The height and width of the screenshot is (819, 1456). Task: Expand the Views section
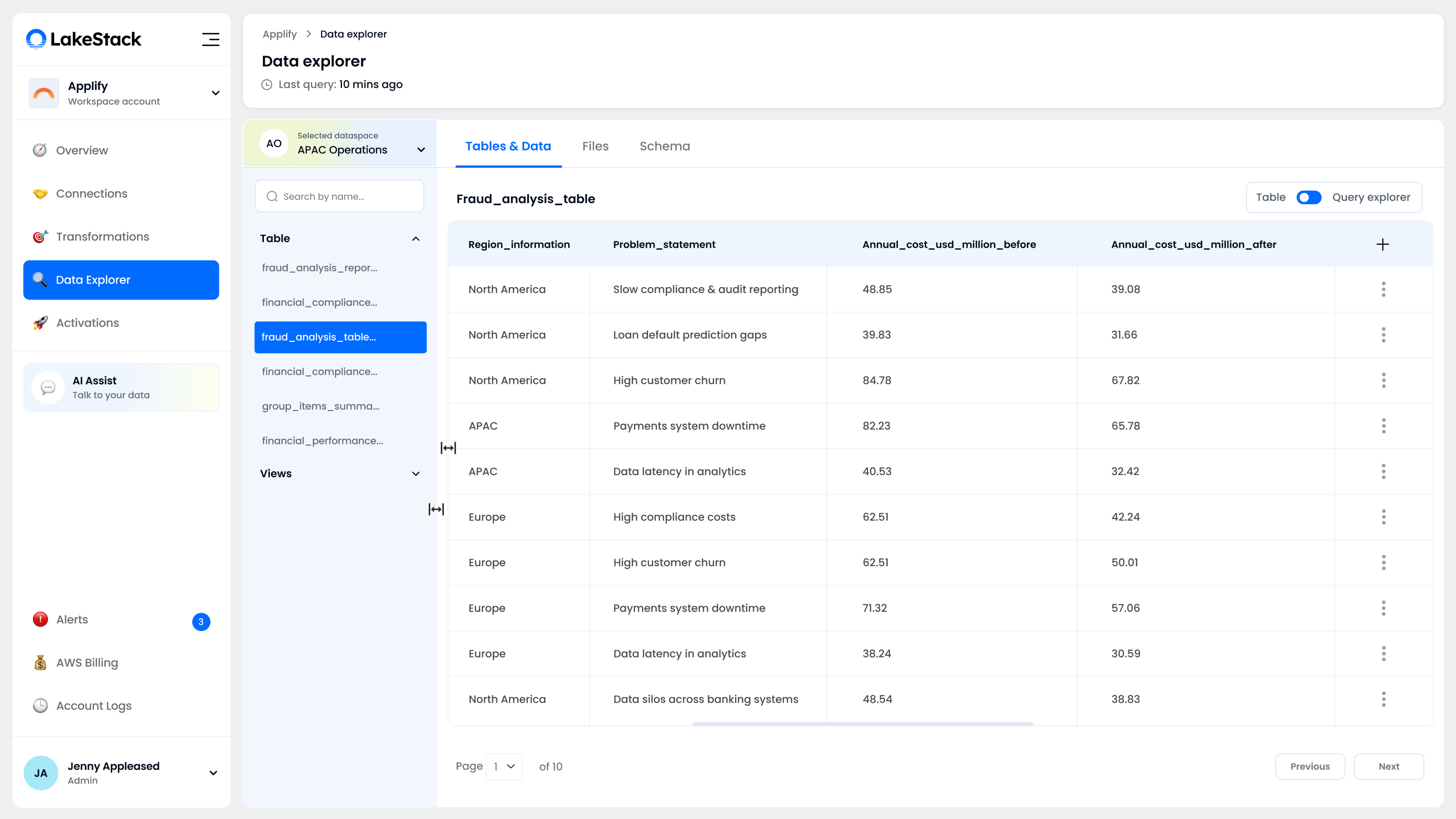click(x=416, y=474)
